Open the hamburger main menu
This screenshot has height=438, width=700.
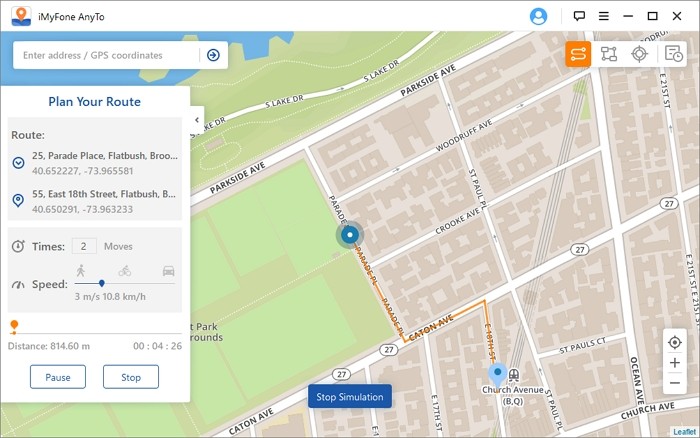point(603,16)
